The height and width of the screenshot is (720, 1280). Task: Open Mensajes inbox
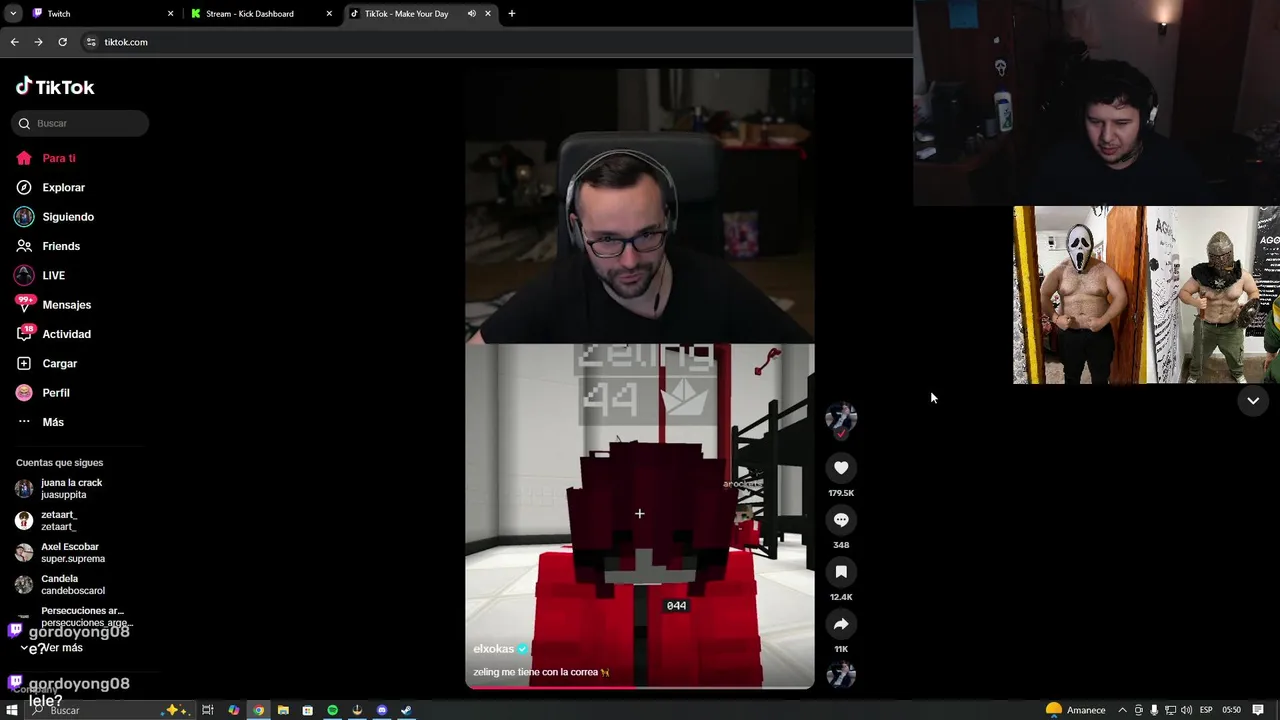[x=53, y=304]
